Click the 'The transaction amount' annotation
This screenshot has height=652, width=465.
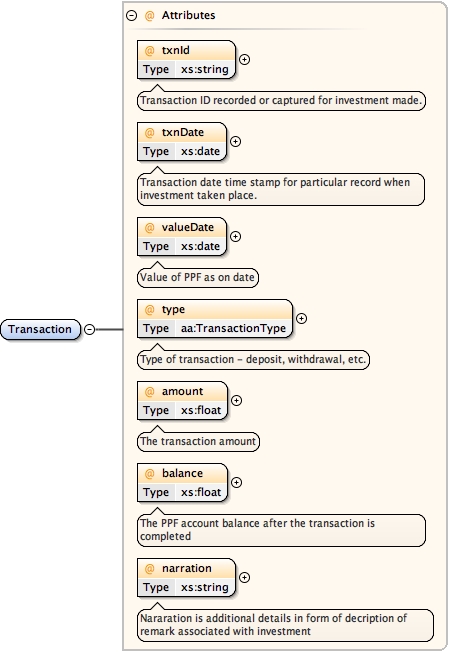(x=198, y=441)
